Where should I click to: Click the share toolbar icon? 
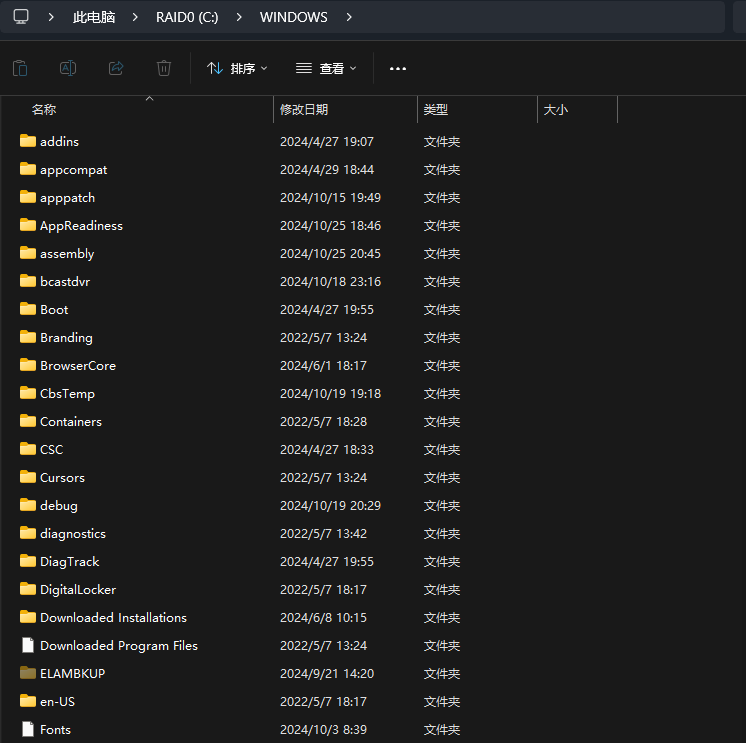point(116,68)
